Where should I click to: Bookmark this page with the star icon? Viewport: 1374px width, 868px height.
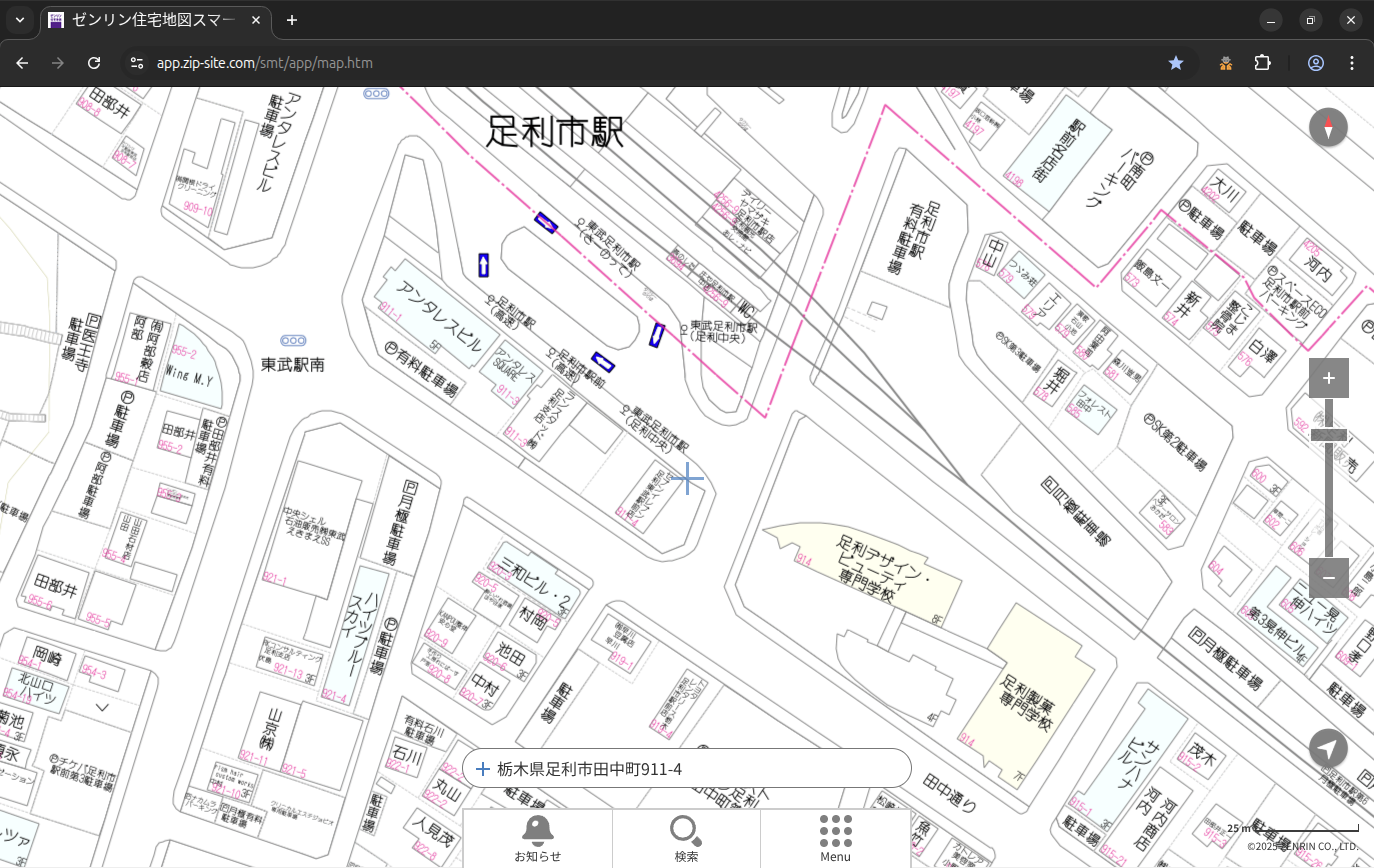[x=1176, y=63]
